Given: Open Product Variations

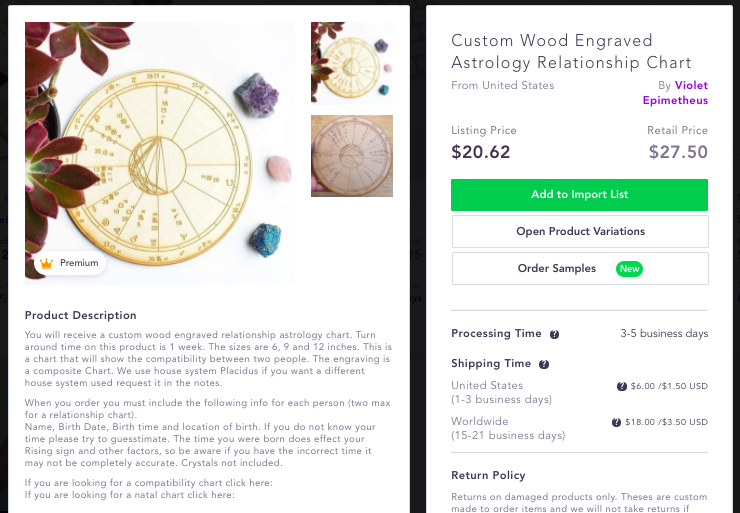Looking at the screenshot, I should [580, 232].
